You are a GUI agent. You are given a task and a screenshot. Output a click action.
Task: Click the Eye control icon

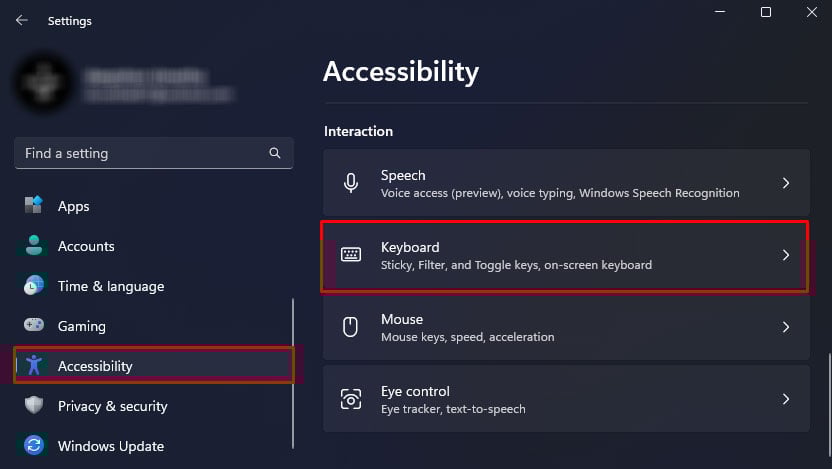coord(351,399)
